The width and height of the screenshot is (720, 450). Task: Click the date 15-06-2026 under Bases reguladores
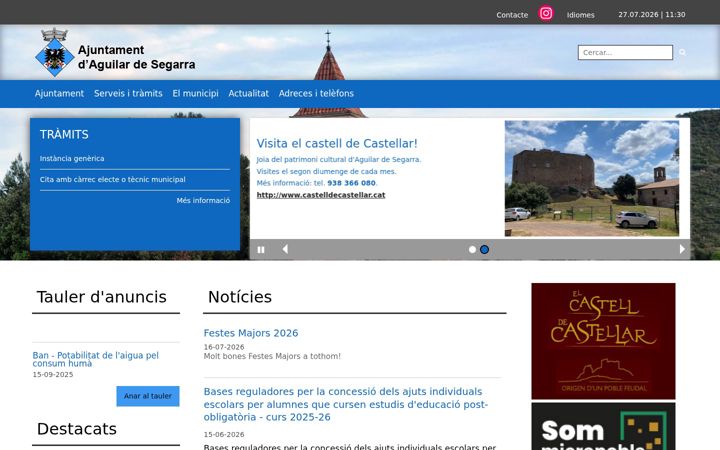tap(224, 434)
